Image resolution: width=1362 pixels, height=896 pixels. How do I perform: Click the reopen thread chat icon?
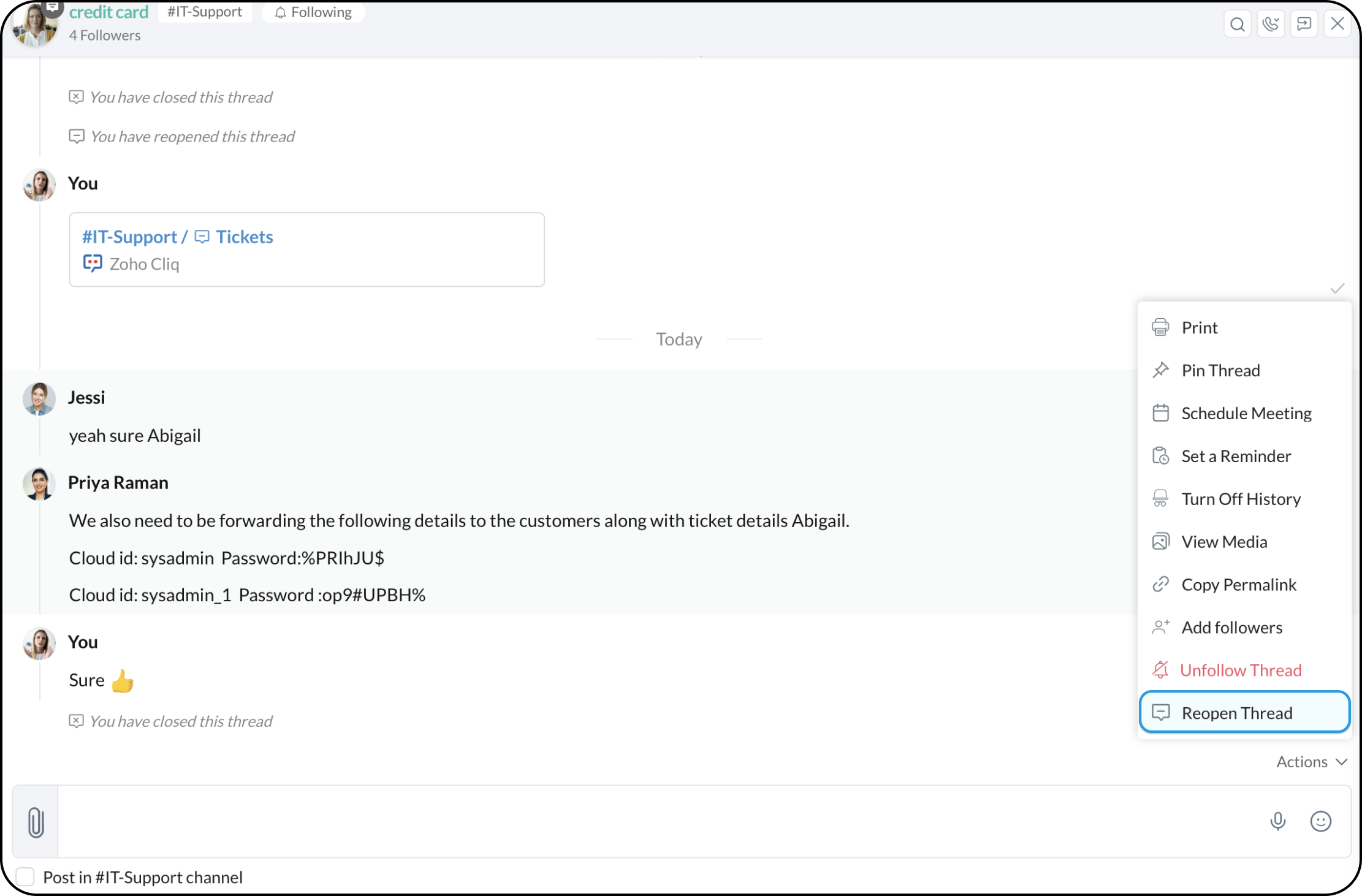pyautogui.click(x=1160, y=712)
